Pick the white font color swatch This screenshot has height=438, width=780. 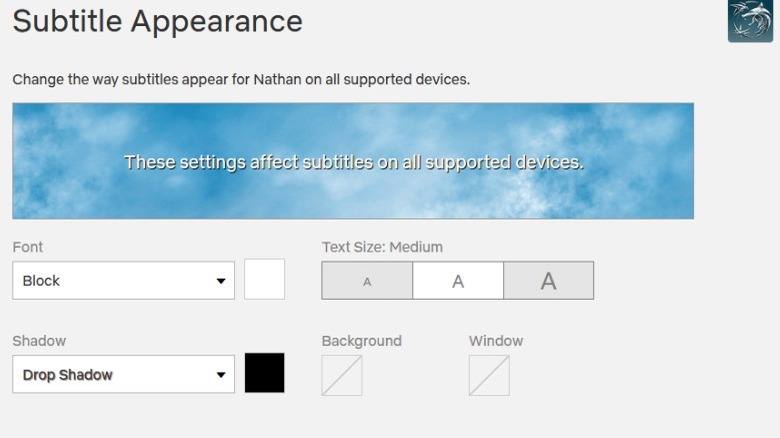point(265,280)
